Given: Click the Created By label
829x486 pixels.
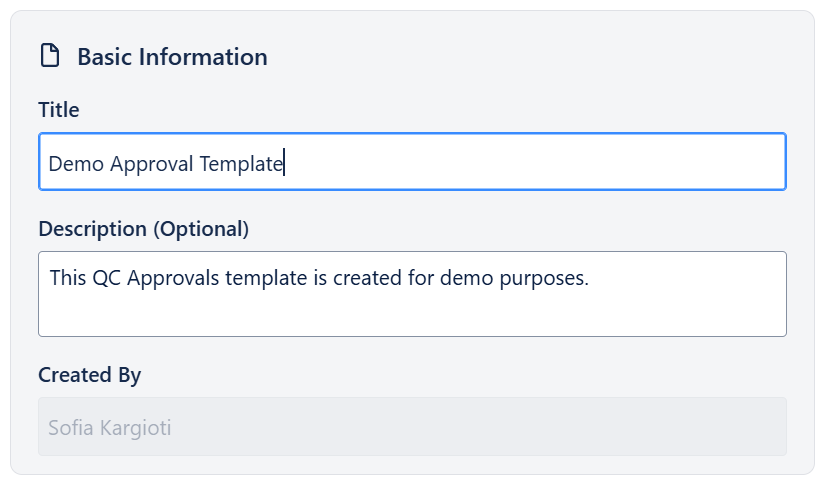Looking at the screenshot, I should (89, 375).
